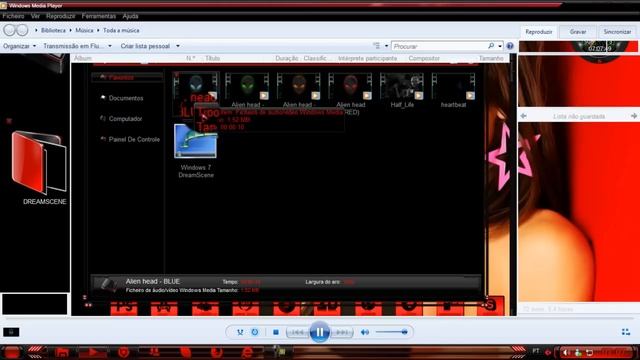The width and height of the screenshot is (640, 360).
Task: Open Internet Explorer on the taskbar
Action: (x=247, y=352)
